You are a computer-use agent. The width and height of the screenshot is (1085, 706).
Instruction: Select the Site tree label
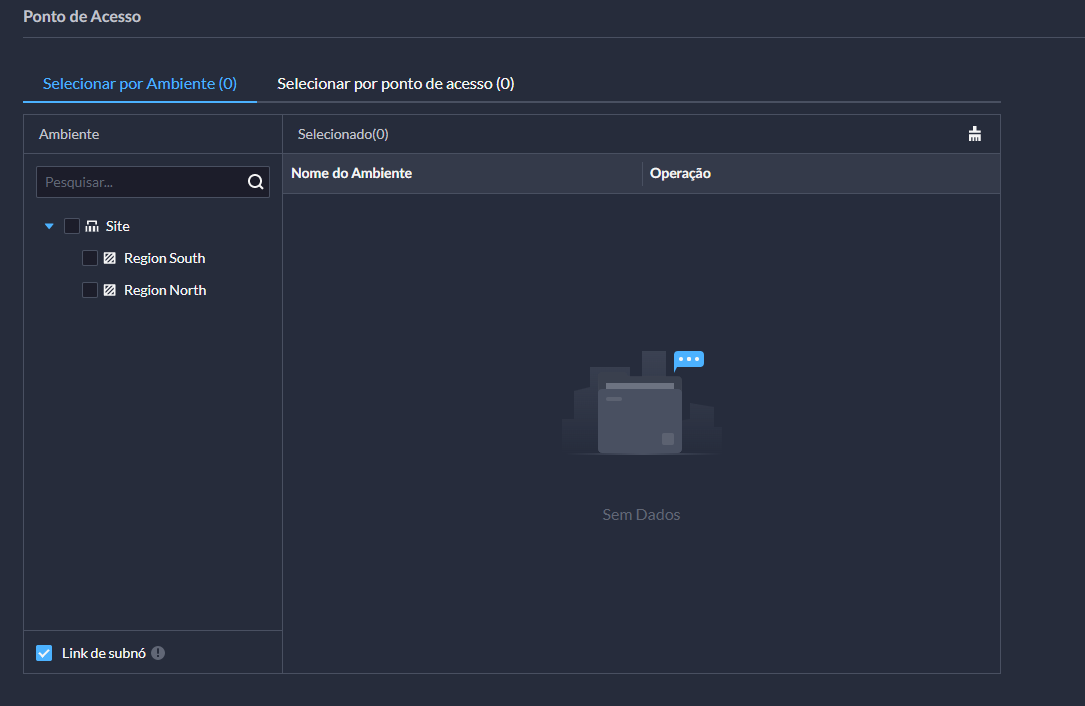[118, 226]
